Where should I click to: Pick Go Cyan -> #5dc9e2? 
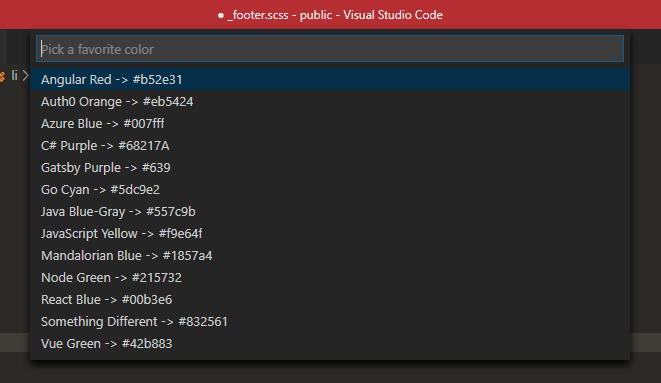(x=330, y=189)
